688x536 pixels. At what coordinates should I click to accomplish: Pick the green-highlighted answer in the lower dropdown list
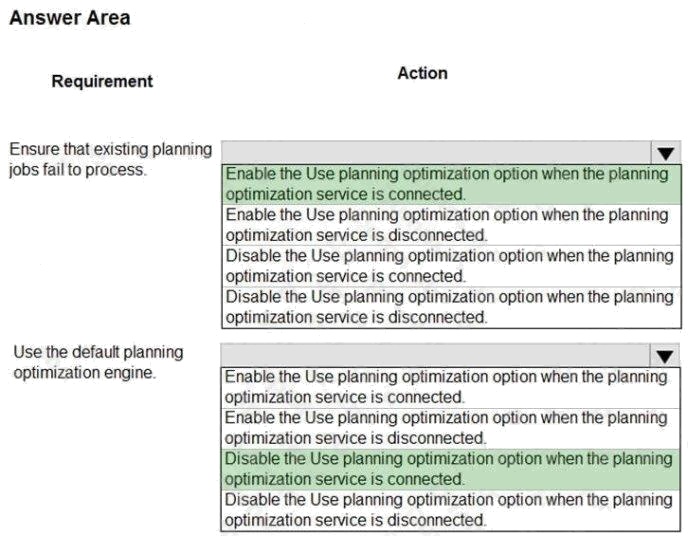pyautogui.click(x=446, y=469)
